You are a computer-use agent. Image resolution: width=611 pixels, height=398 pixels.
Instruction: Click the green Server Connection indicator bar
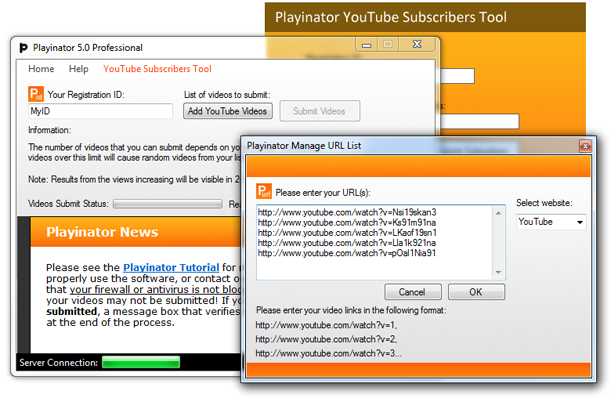pos(141,362)
